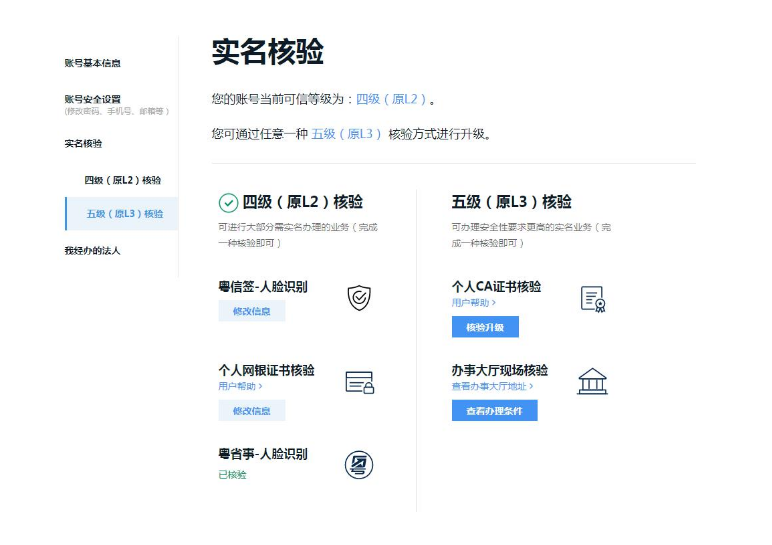The image size is (772, 545).
Task: Click the 办事大厅现场核验 heading
Action: coord(500,370)
